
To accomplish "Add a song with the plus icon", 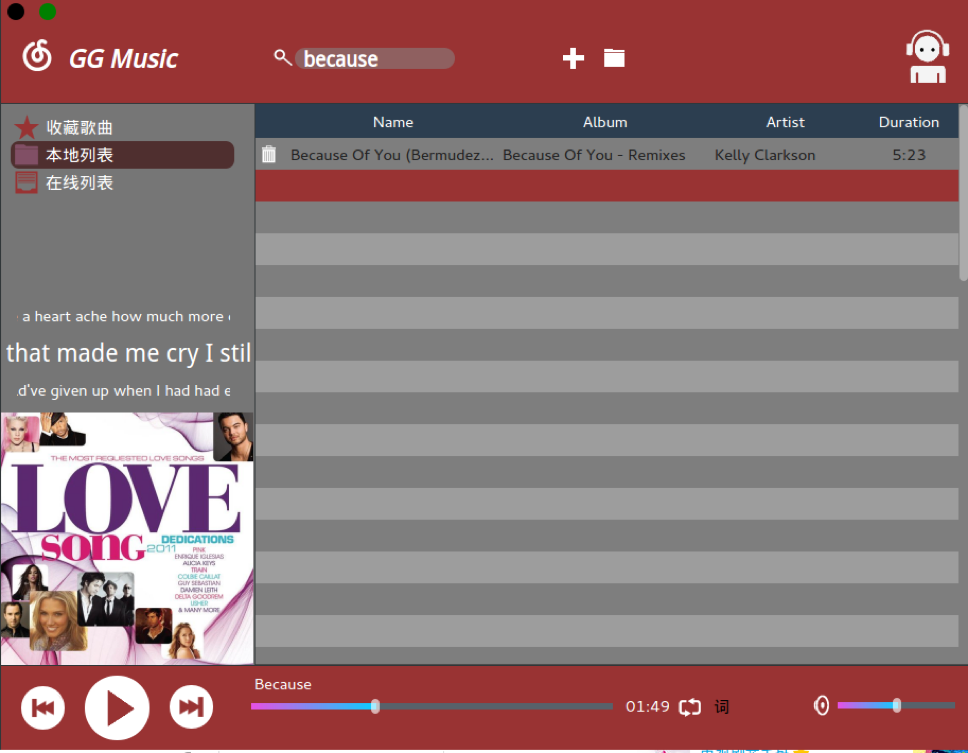I will click(573, 59).
